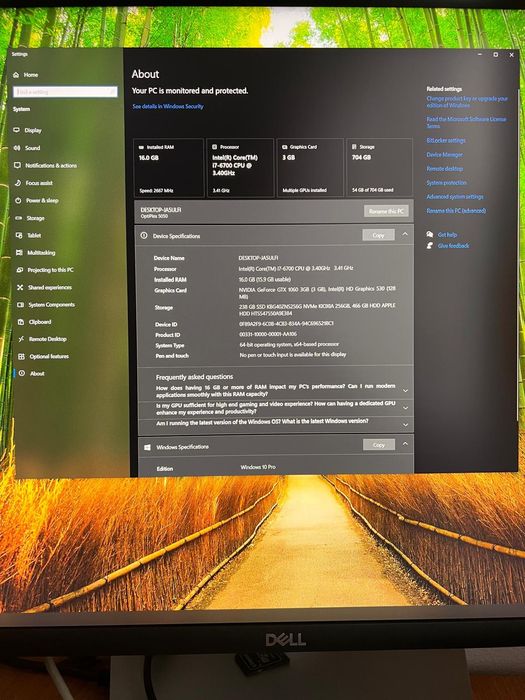Read the Microsoft Software License Terms
525x700 pixels.
(x=466, y=122)
